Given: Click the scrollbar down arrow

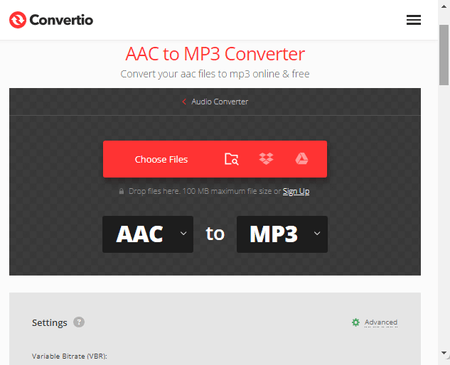Looking at the screenshot, I should click(444, 352).
